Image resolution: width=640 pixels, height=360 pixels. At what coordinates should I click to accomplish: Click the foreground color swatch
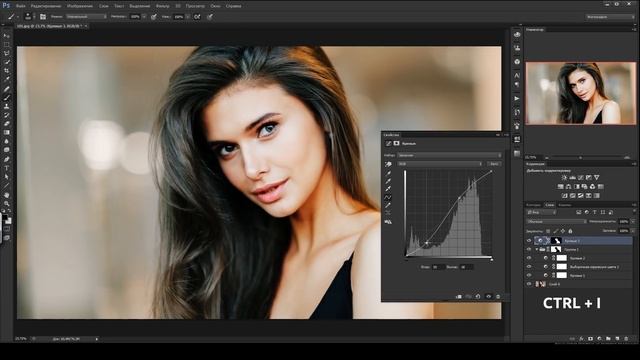click(4, 218)
